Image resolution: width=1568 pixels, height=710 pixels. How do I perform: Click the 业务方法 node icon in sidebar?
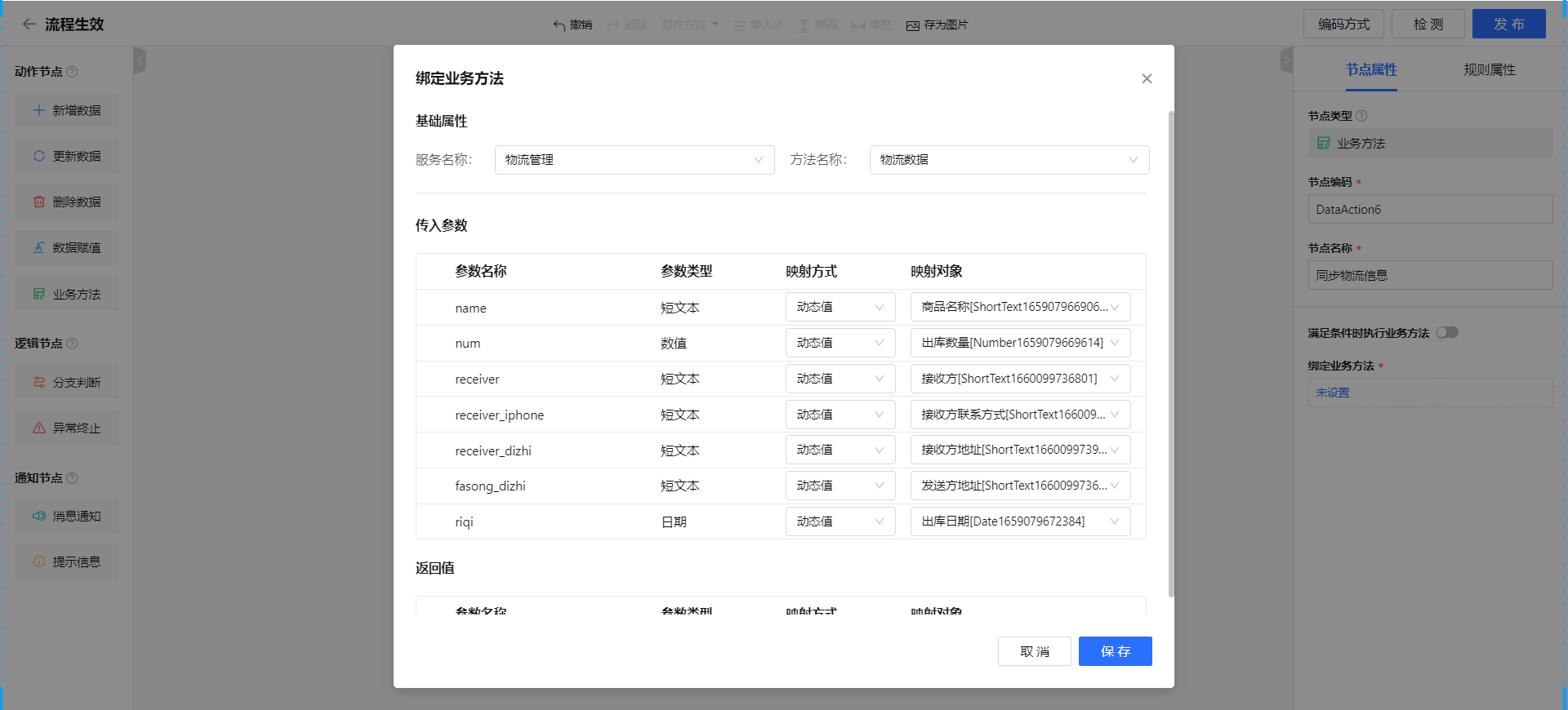click(x=38, y=294)
